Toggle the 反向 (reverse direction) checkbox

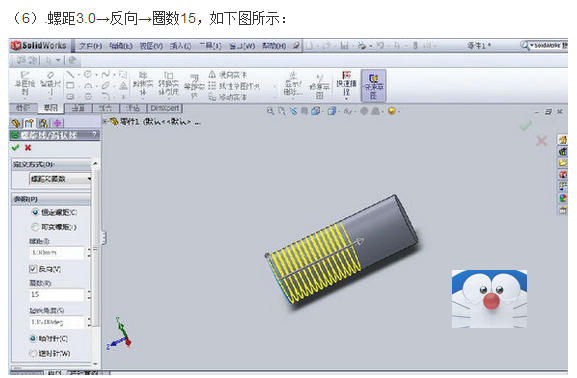33,269
